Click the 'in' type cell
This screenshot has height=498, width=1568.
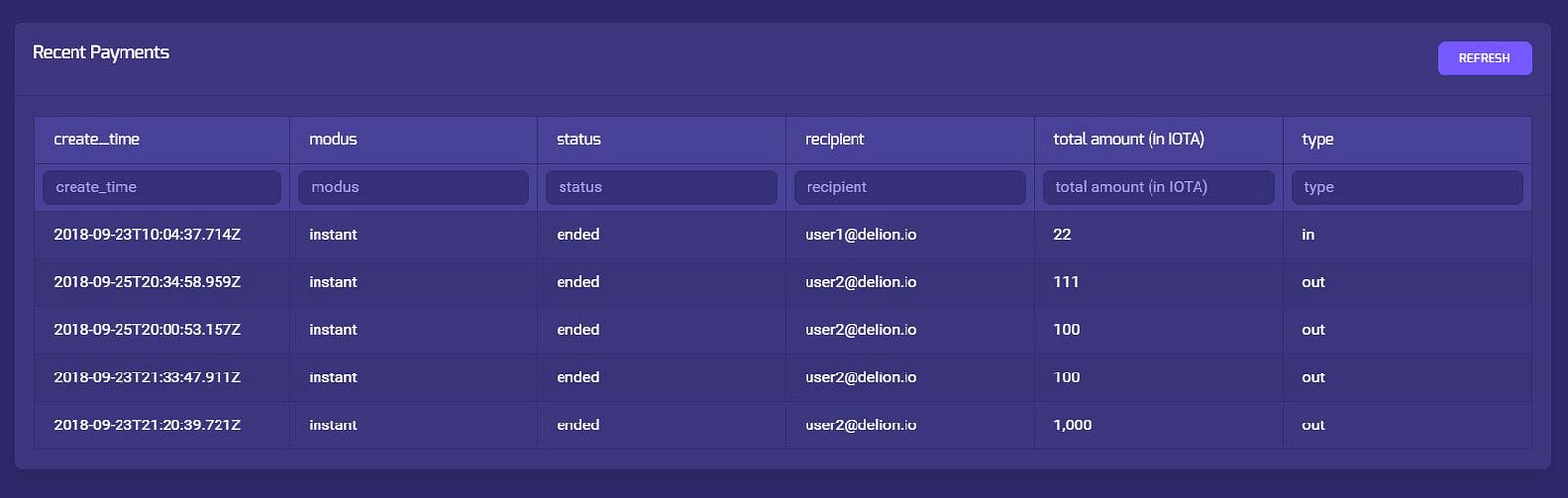point(1308,235)
